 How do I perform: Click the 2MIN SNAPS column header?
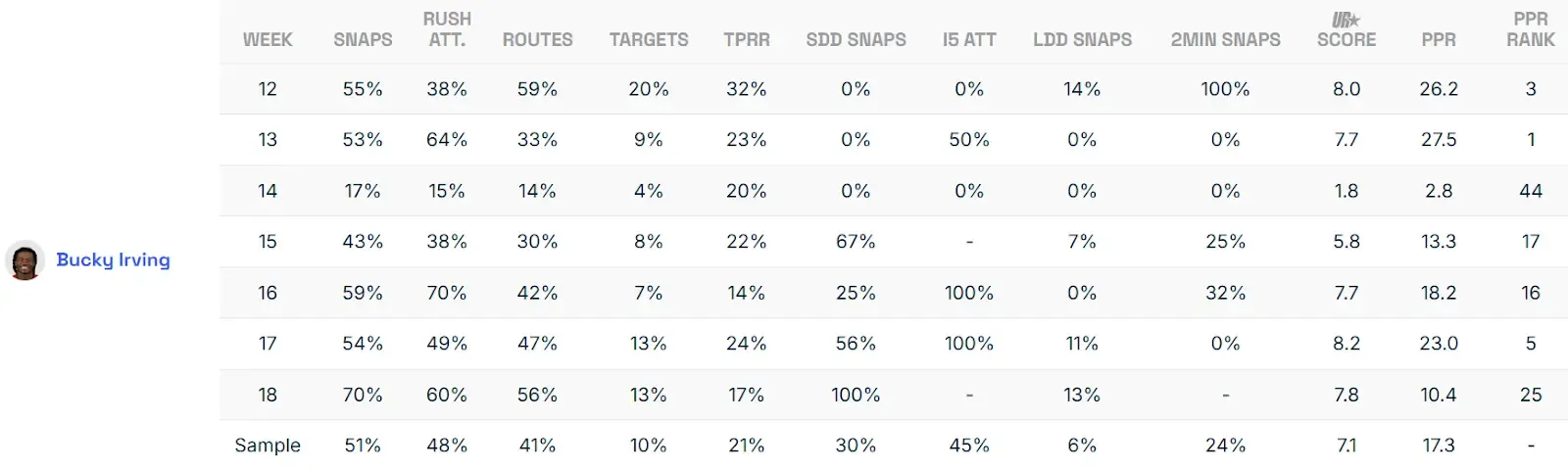click(1225, 40)
